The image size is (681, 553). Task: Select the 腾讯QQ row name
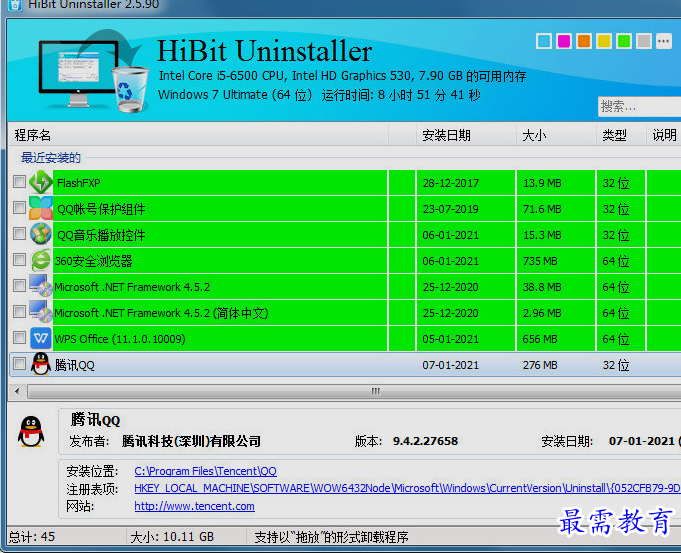pos(74,365)
